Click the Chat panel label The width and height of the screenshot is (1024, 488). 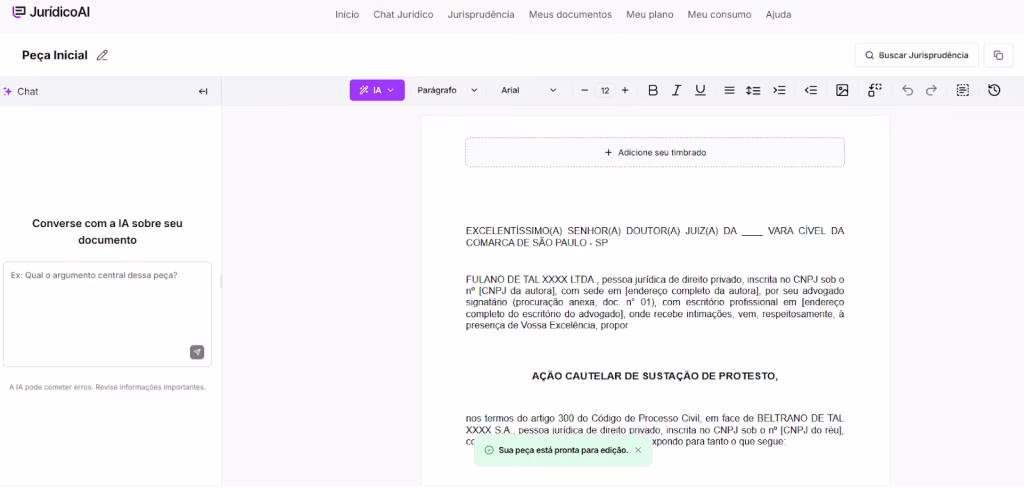click(27, 91)
